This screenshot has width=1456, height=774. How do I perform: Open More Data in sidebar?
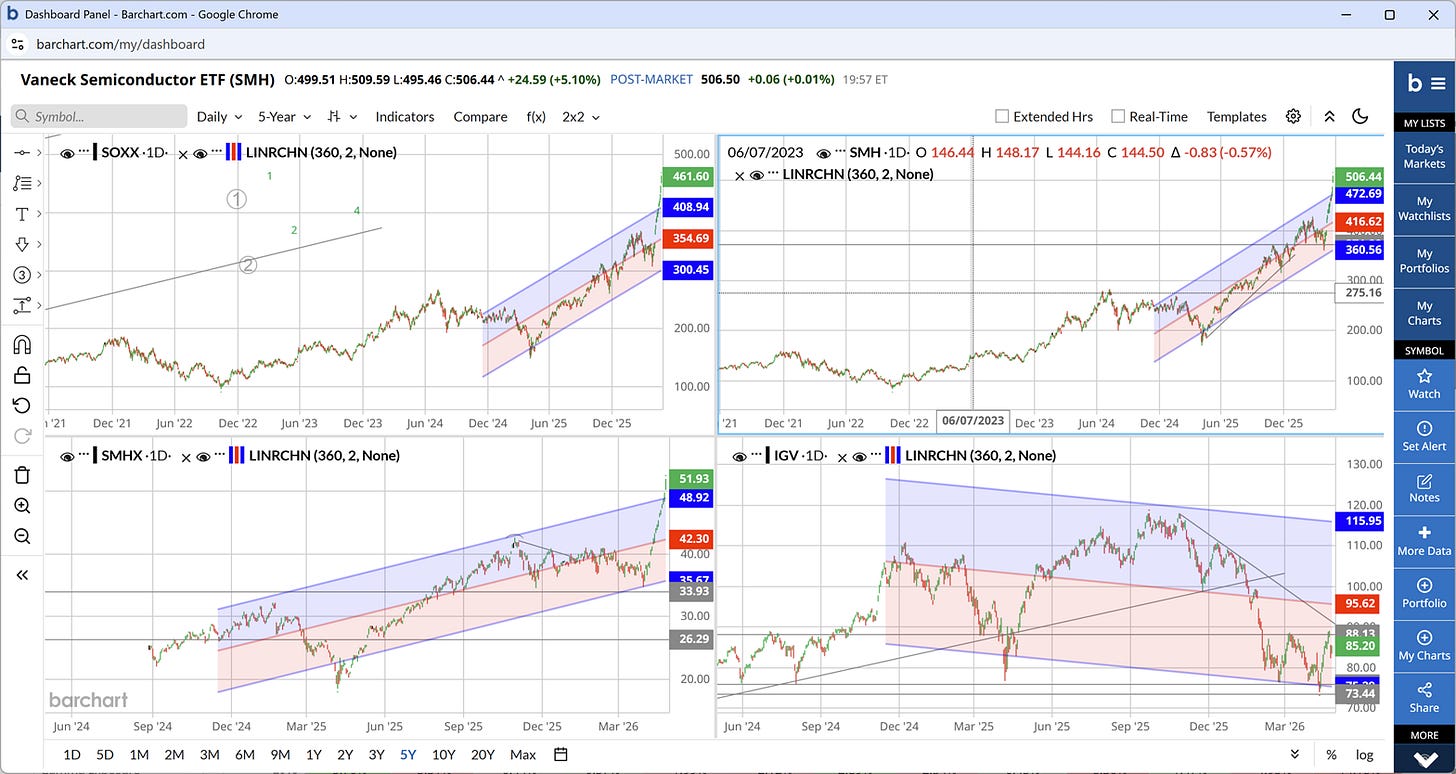tap(1424, 541)
